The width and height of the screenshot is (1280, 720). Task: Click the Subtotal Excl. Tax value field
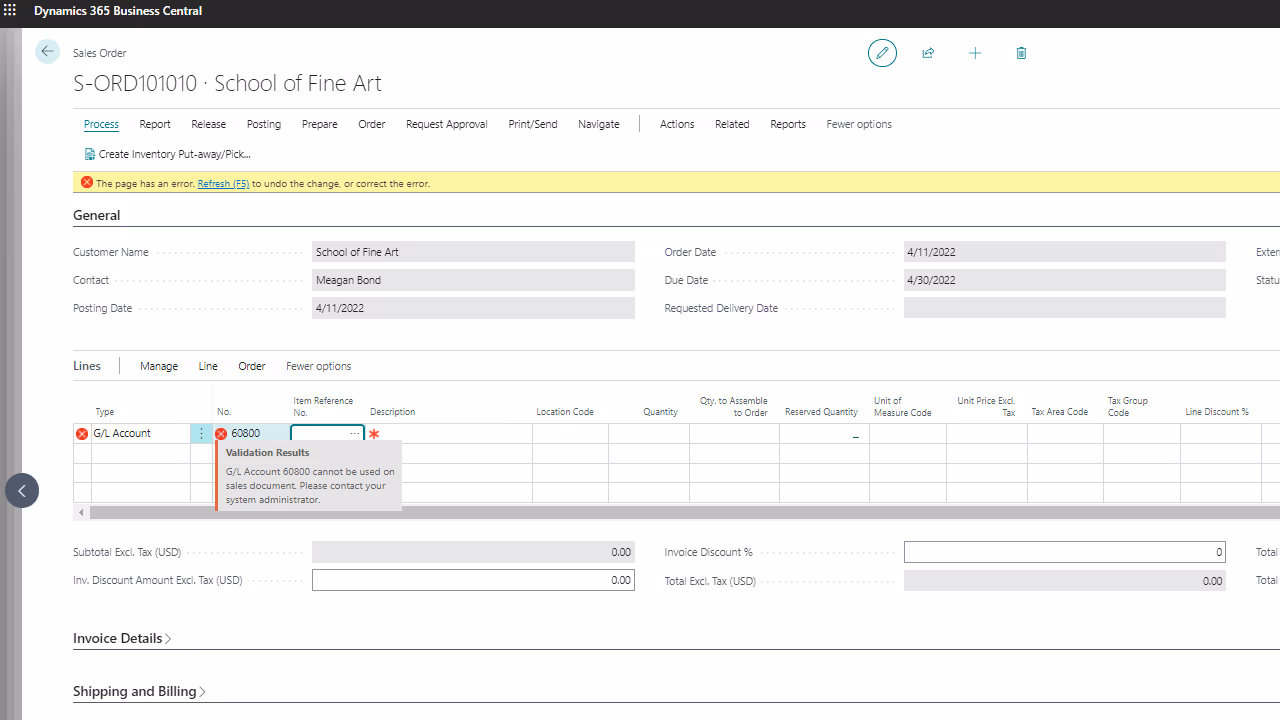[x=473, y=552]
